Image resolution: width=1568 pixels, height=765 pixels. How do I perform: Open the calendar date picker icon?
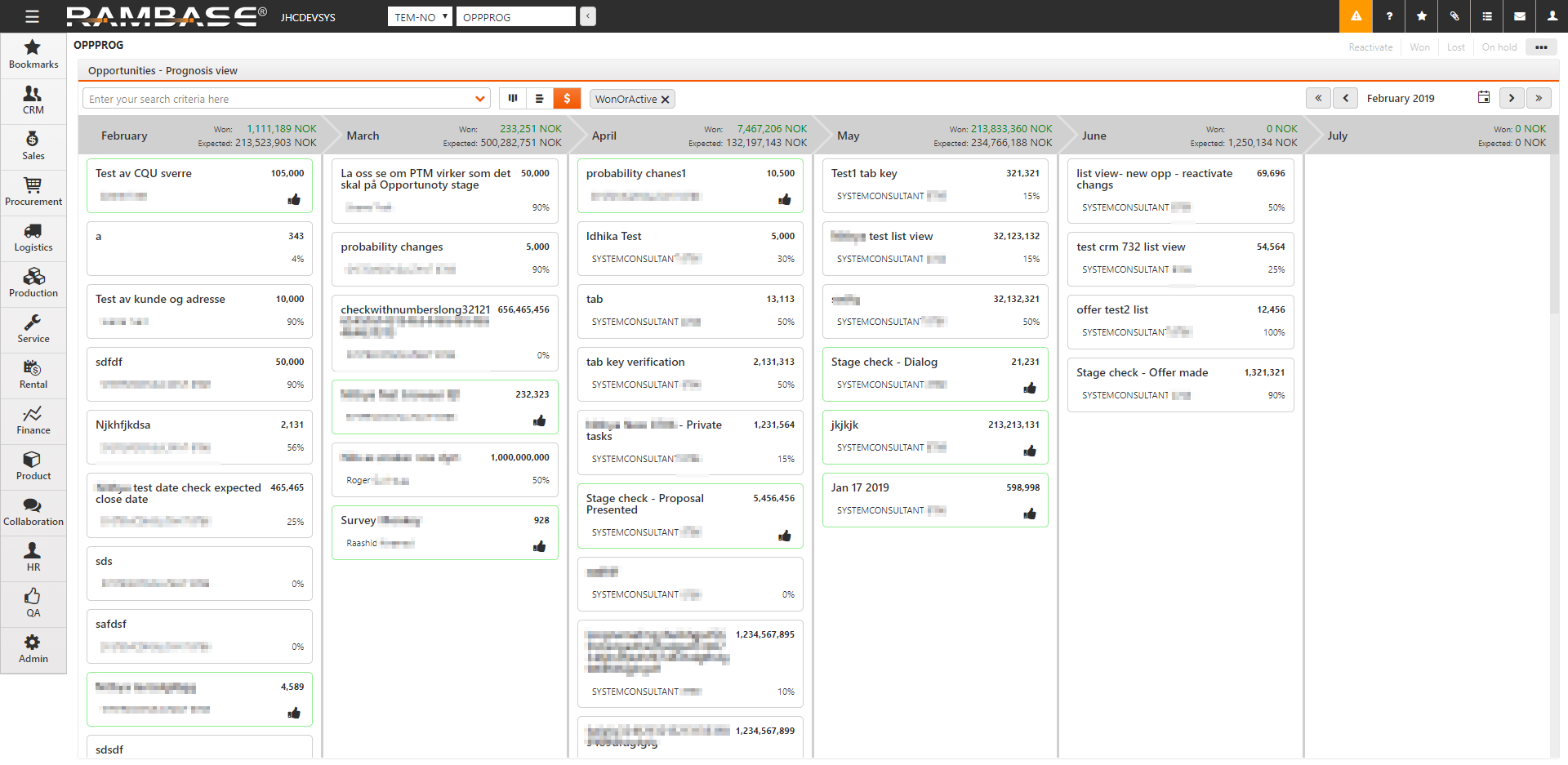coord(1484,98)
